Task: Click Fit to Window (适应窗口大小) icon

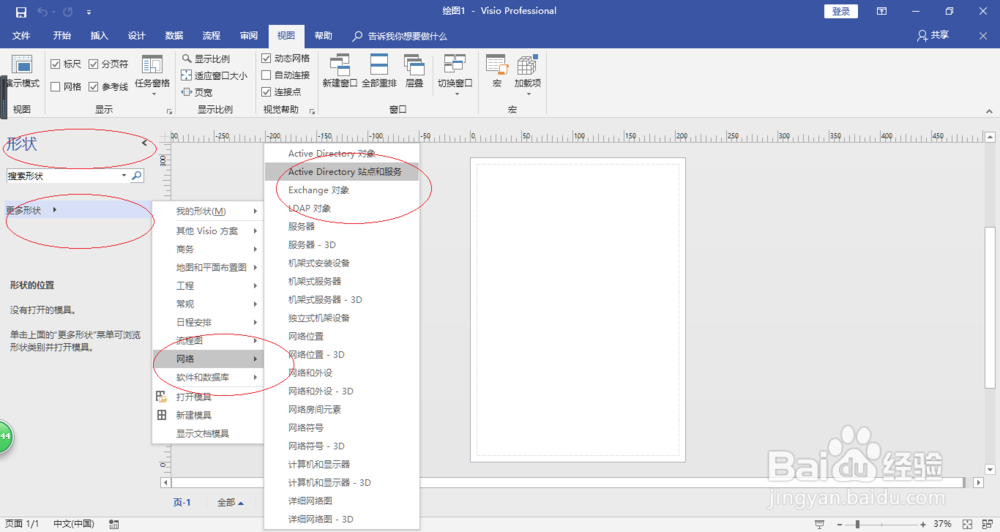Action: 186,75
